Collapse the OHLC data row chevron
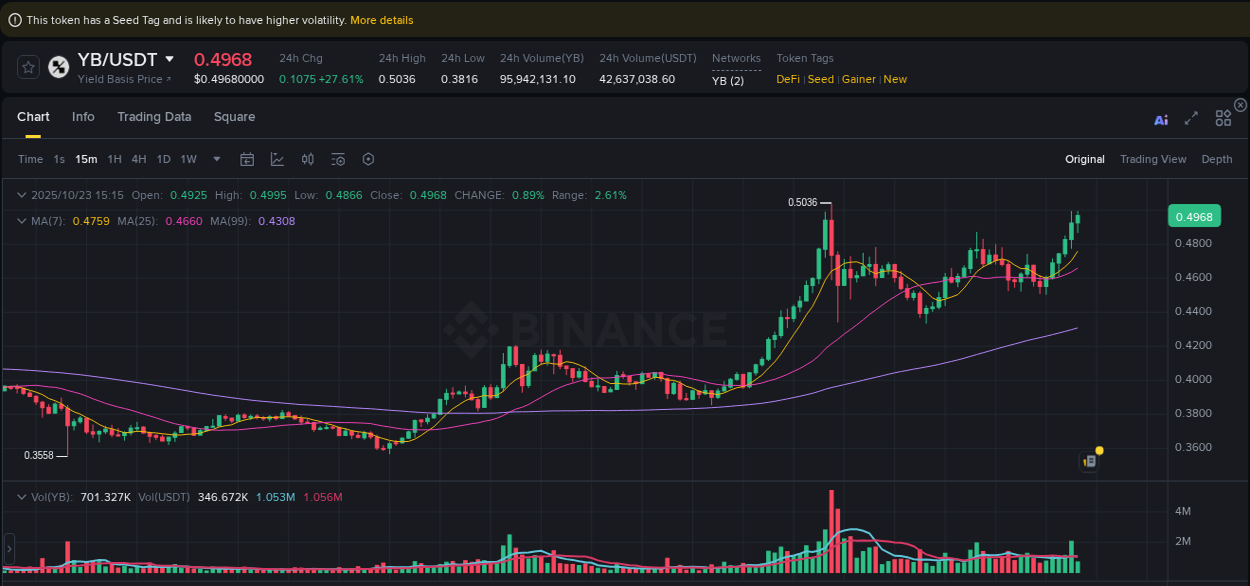 (22, 195)
